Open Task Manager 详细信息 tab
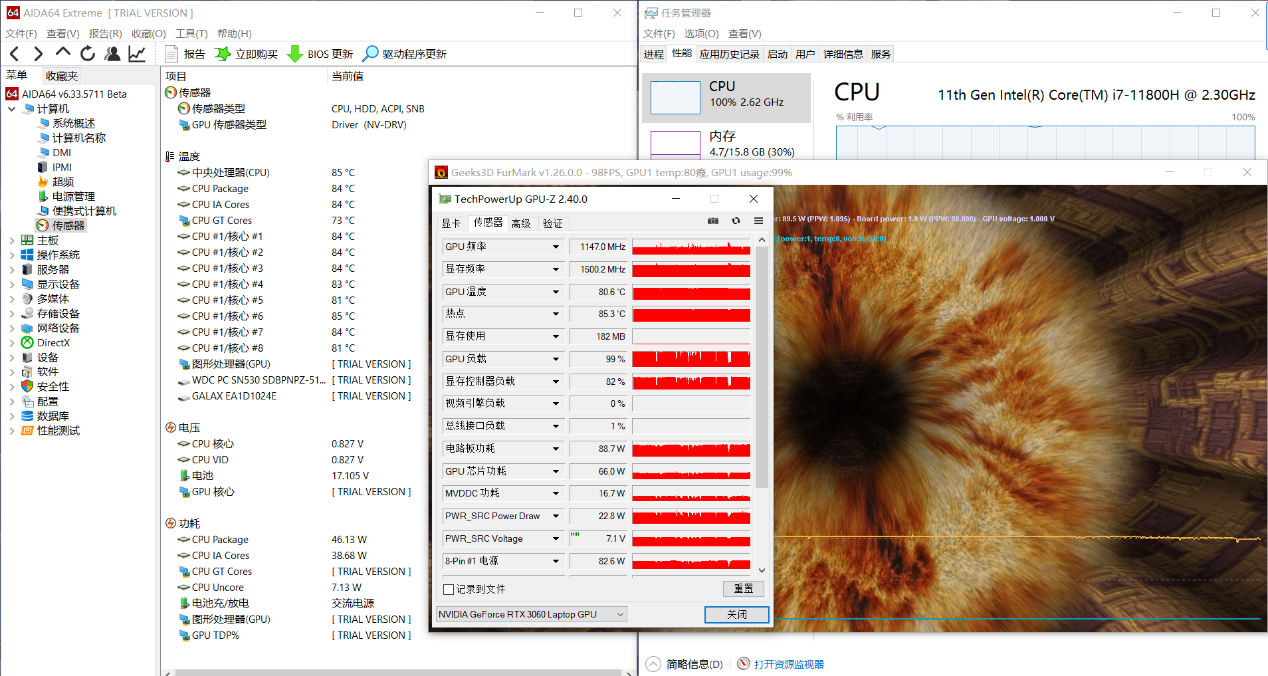This screenshot has width=1268, height=676. point(843,54)
